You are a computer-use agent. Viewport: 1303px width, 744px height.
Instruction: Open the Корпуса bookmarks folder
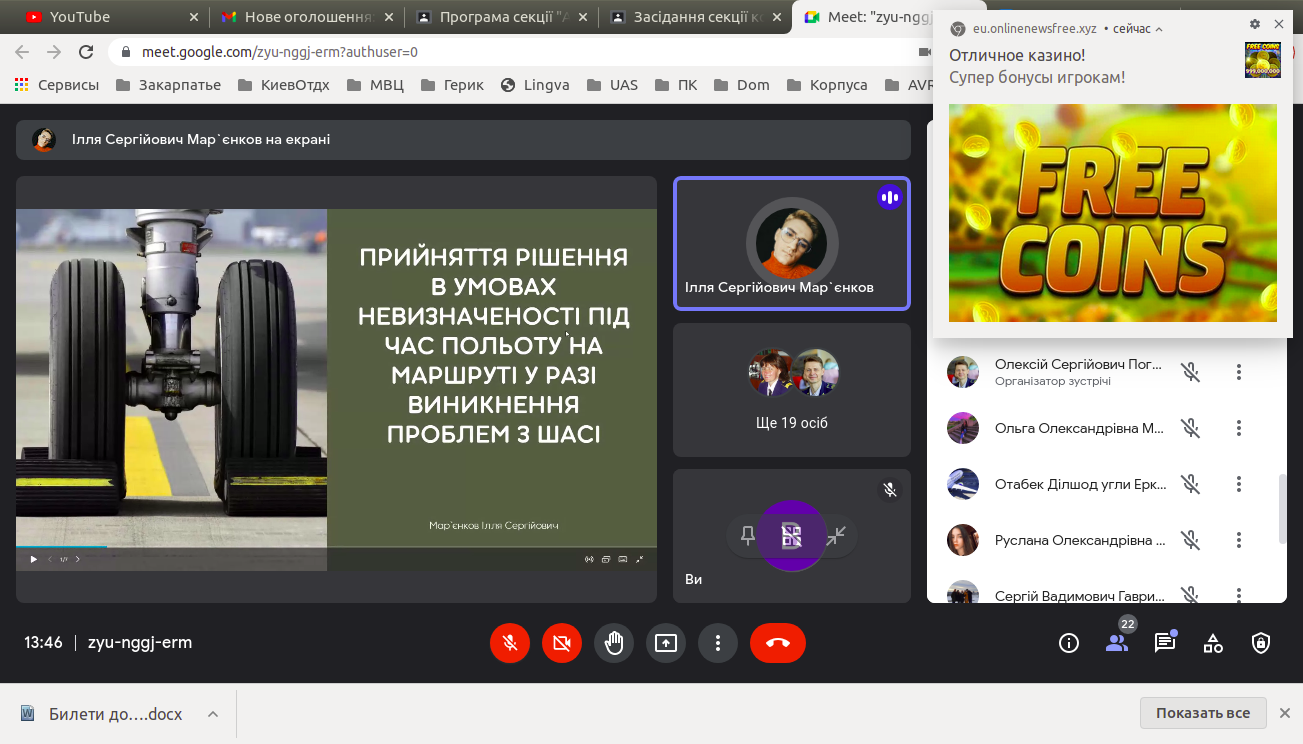tap(827, 85)
